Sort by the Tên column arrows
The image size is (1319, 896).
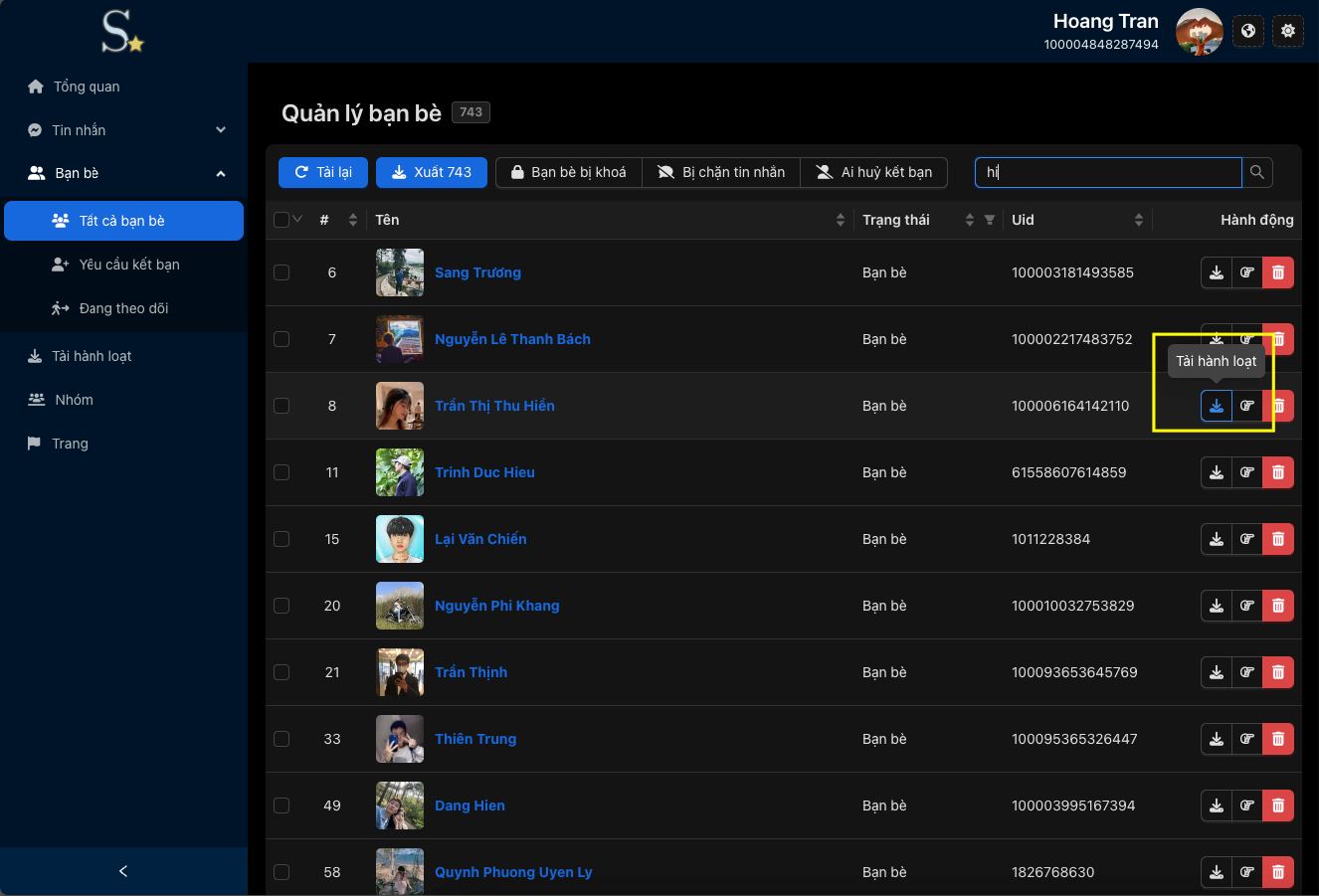[x=841, y=220]
